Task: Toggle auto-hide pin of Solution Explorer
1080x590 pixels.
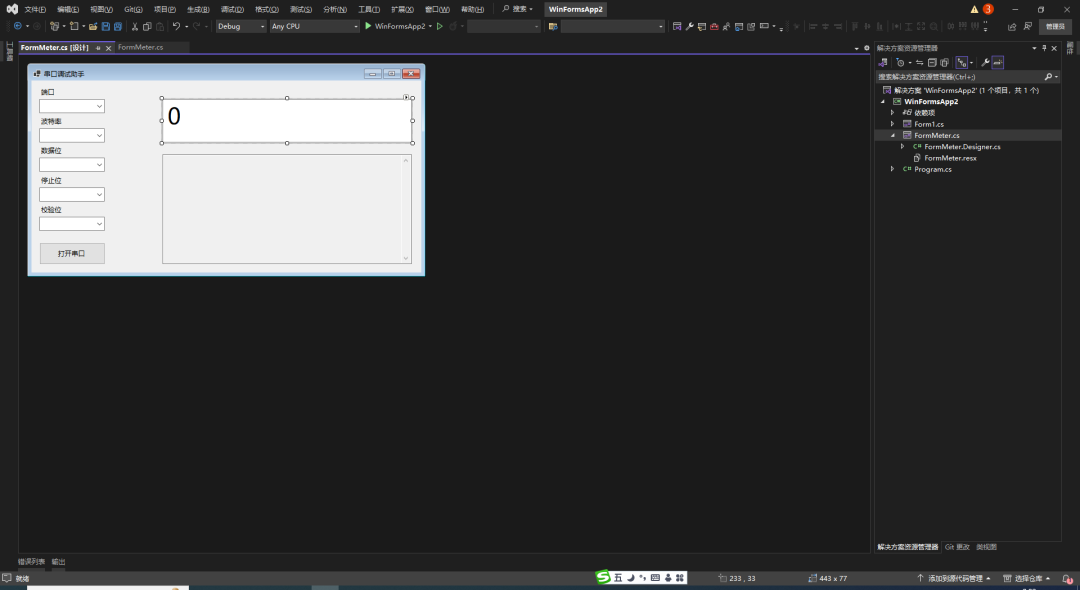Action: pyautogui.click(x=1044, y=48)
